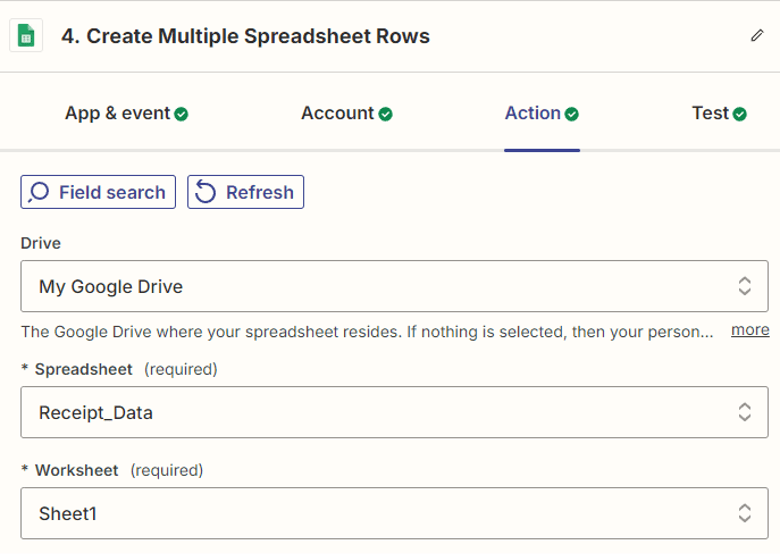Click green checkmark beside Action
The width and height of the screenshot is (780, 555).
point(572,114)
